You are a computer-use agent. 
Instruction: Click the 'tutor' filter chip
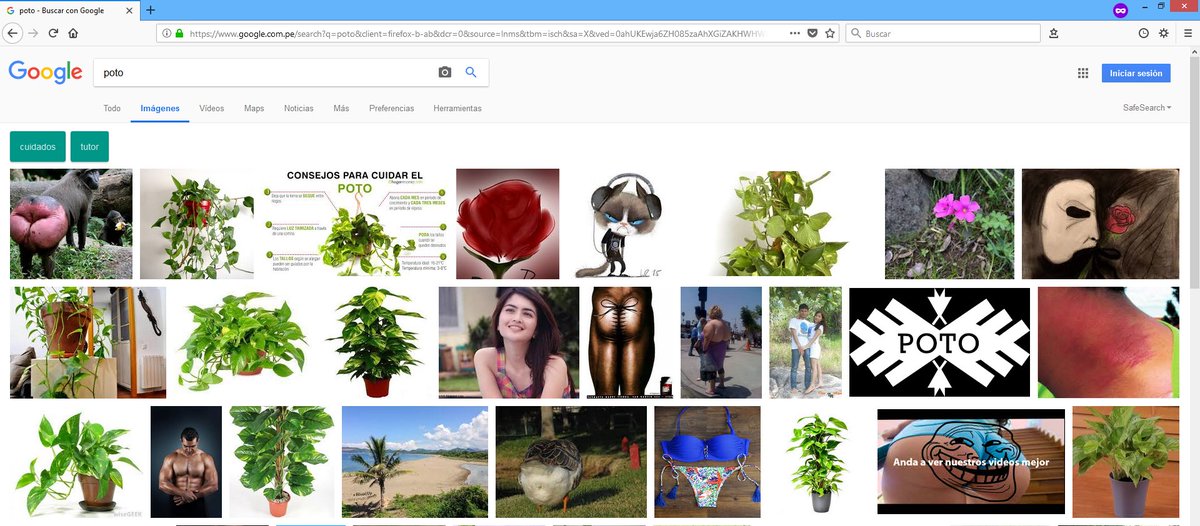pyautogui.click(x=90, y=146)
